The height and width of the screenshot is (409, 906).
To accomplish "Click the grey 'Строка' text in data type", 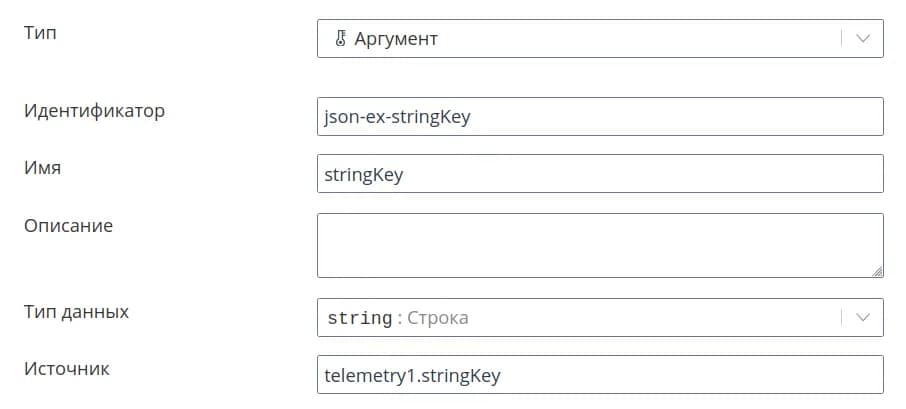I will pyautogui.click(x=437, y=318).
